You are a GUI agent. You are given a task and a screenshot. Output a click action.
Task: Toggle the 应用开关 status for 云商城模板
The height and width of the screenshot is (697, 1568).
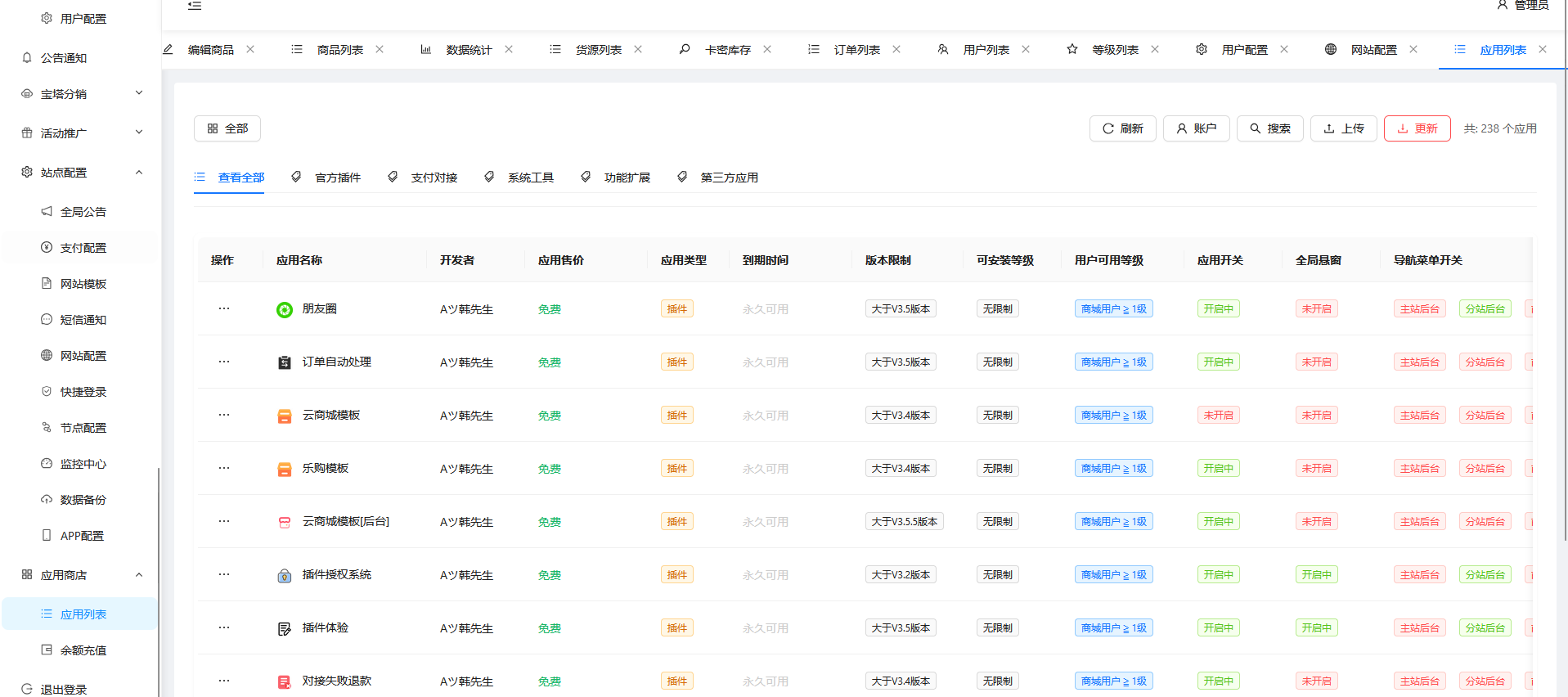(x=1218, y=416)
